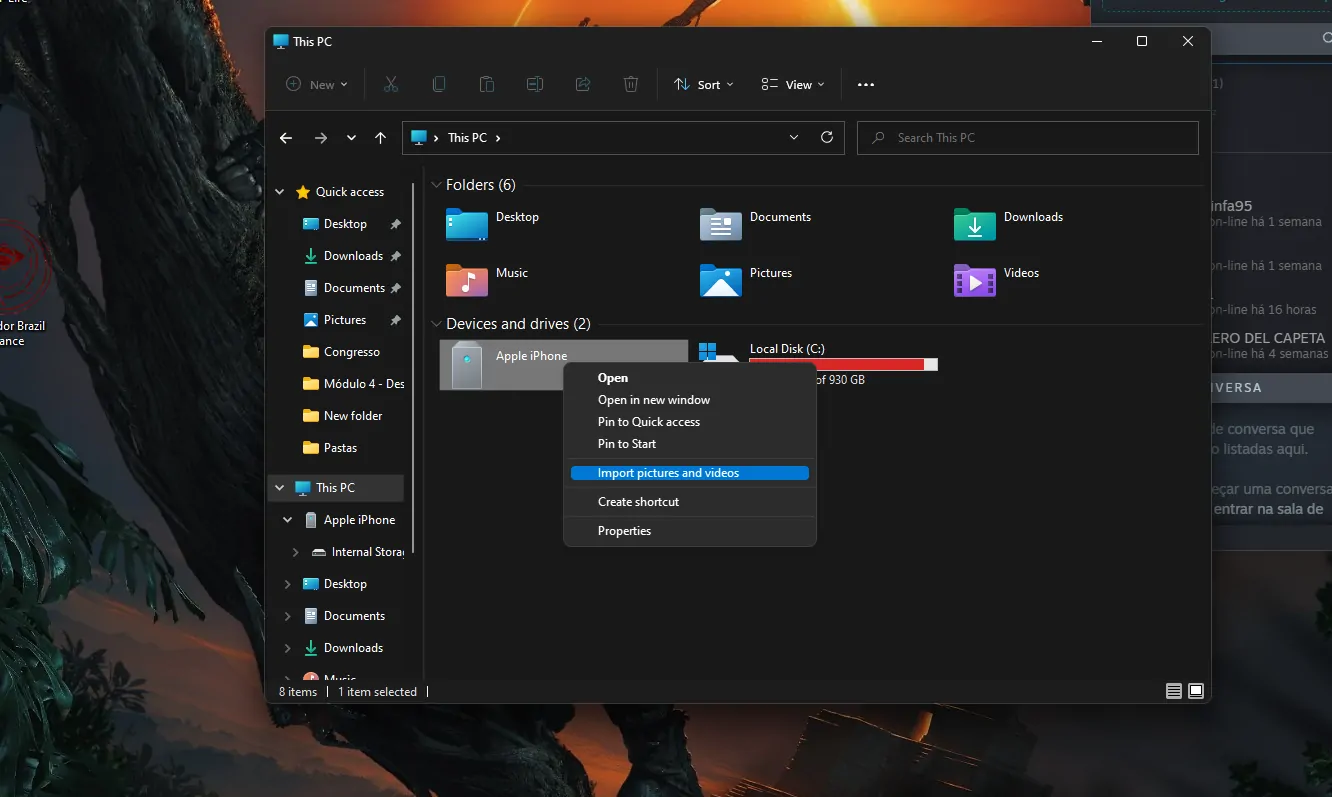Expand the sidebar Documents node under This PC
The width and height of the screenshot is (1332, 797).
(x=288, y=616)
